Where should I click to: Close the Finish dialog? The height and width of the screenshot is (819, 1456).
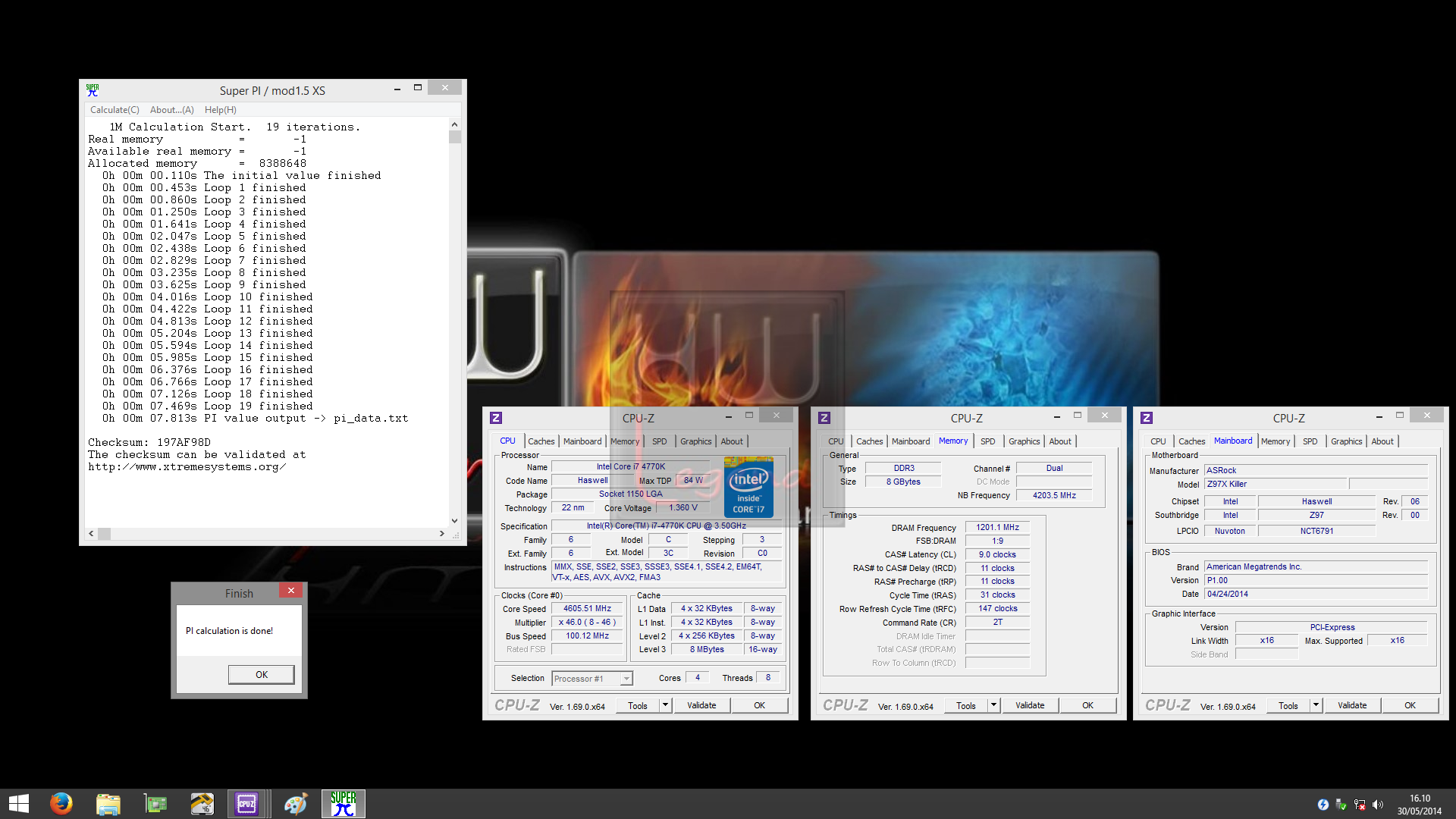(291, 590)
